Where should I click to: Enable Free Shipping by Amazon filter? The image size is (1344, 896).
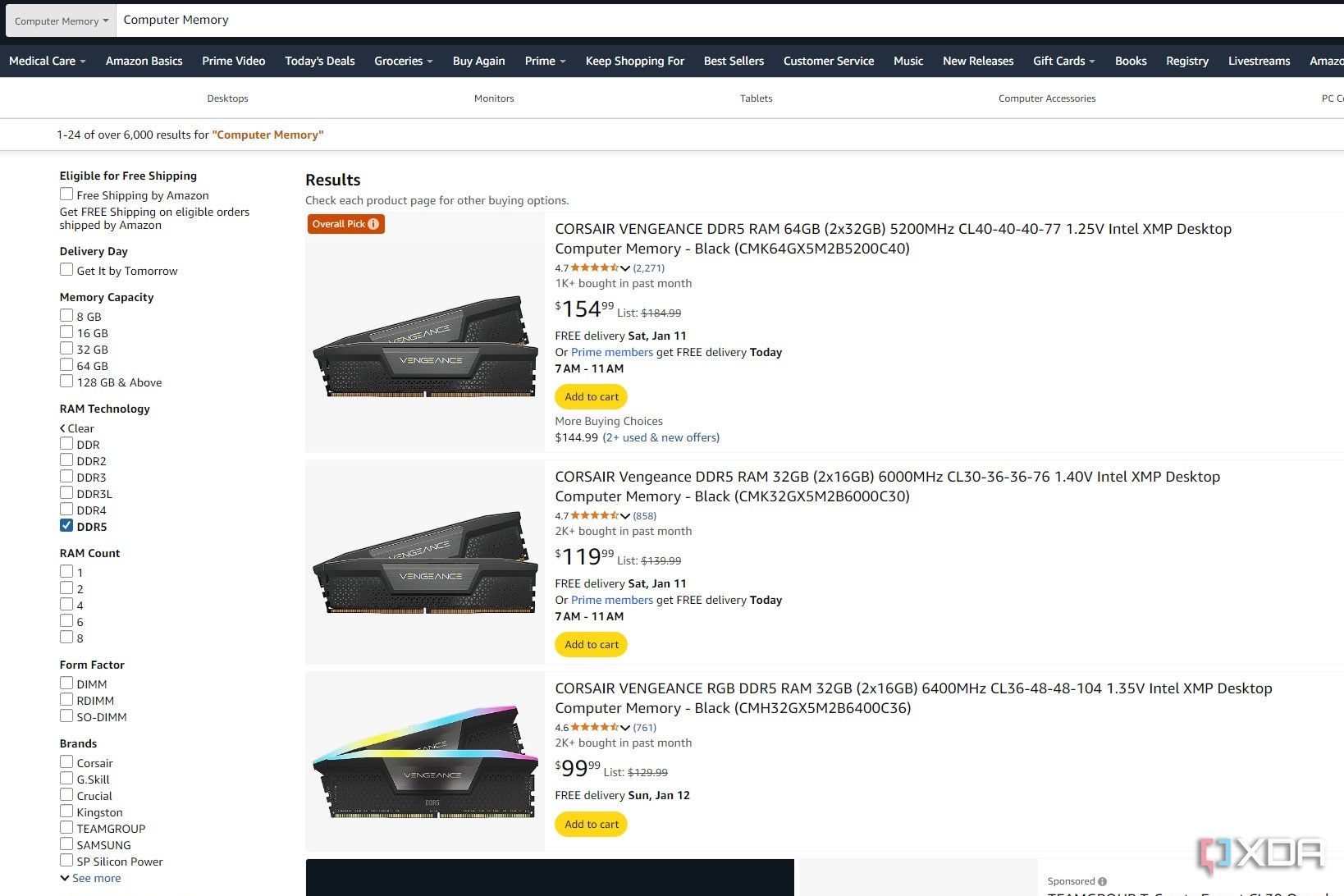[x=66, y=194]
